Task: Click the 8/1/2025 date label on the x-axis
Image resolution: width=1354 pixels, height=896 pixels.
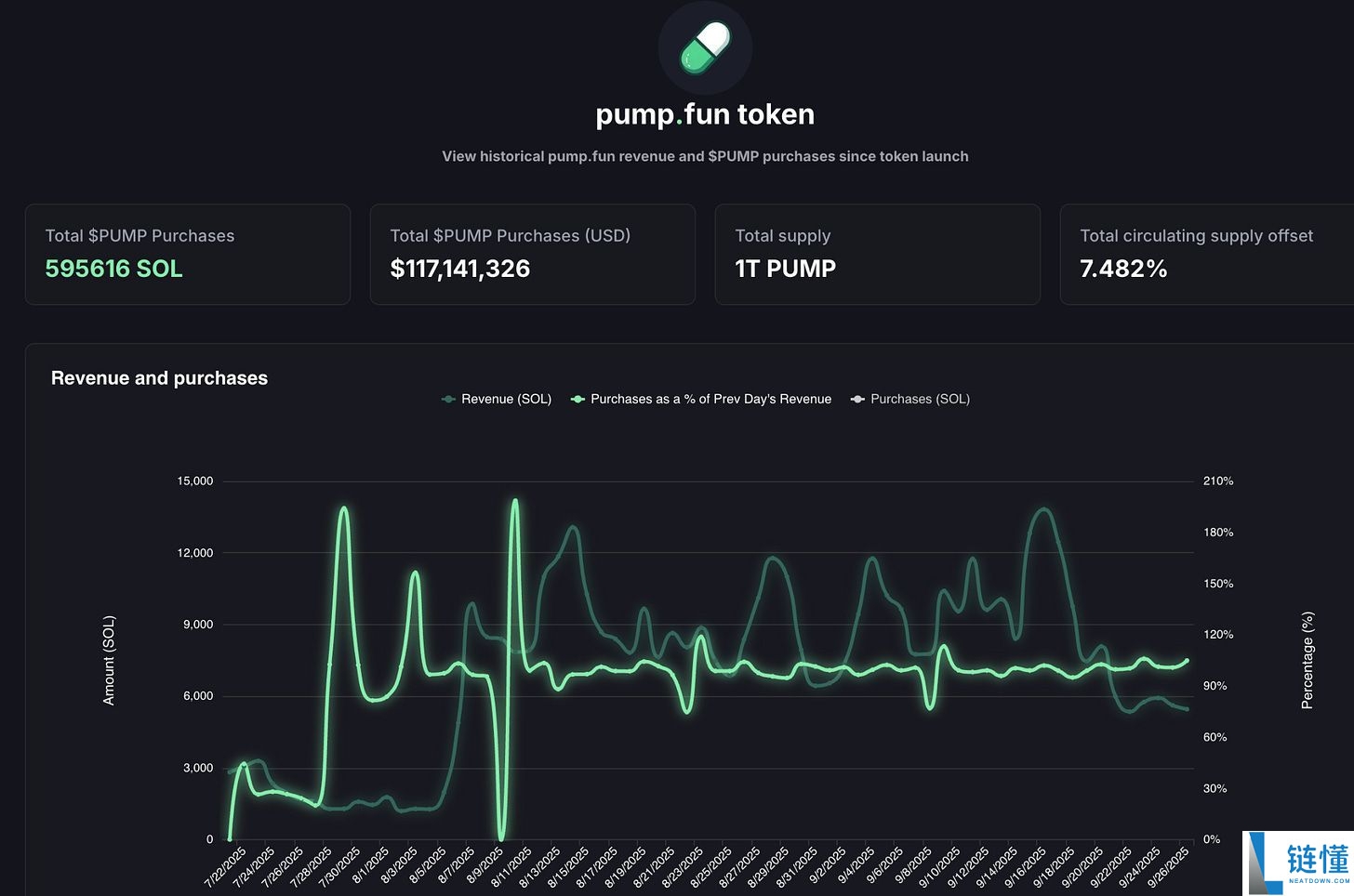Action: (369, 864)
